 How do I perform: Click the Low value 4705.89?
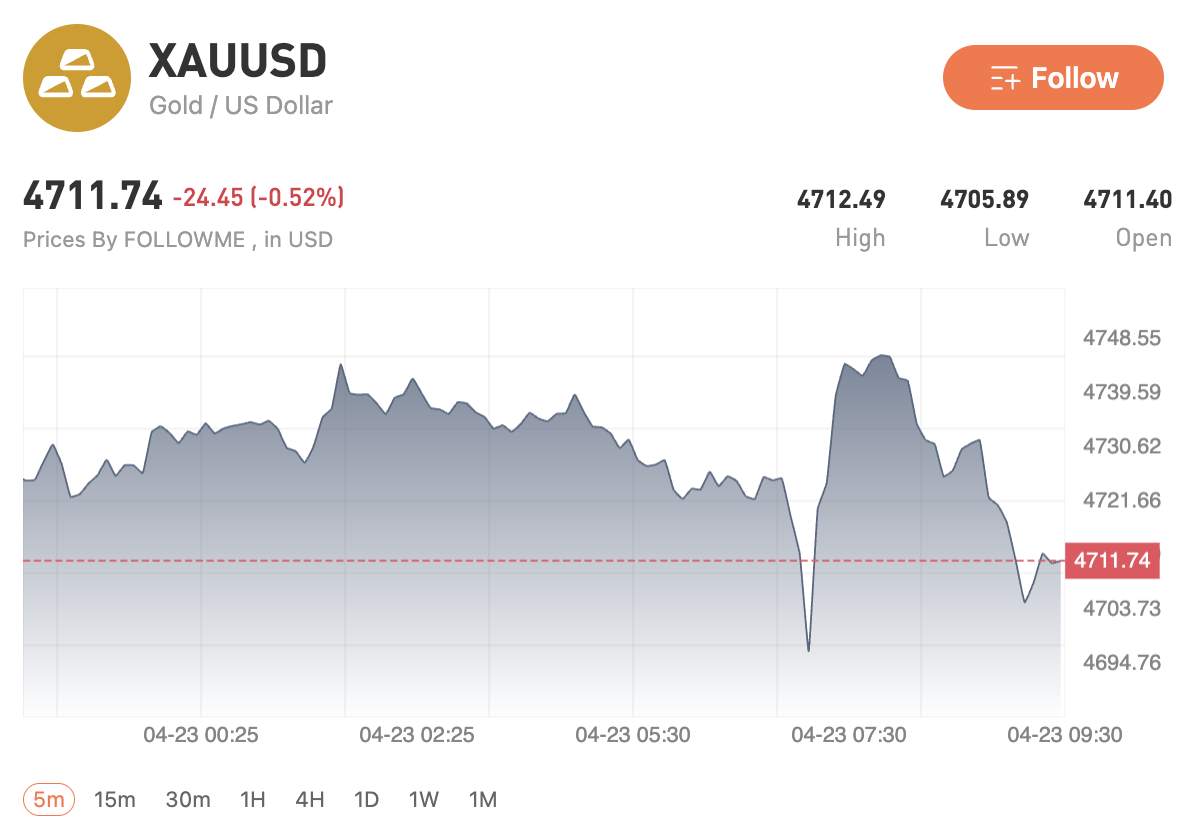click(x=985, y=200)
